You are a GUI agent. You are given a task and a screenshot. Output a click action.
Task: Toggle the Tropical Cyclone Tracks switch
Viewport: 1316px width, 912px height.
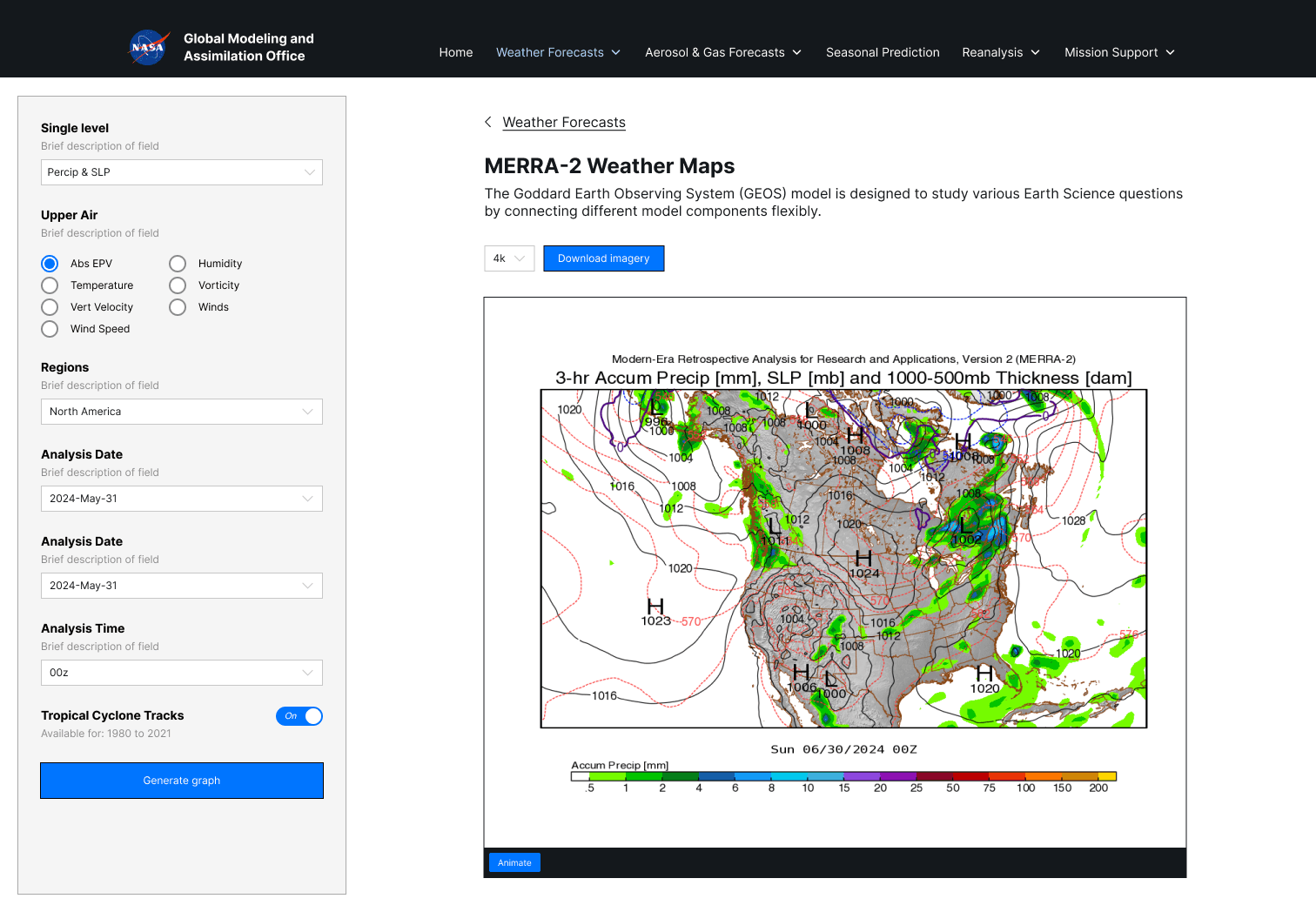coord(299,716)
